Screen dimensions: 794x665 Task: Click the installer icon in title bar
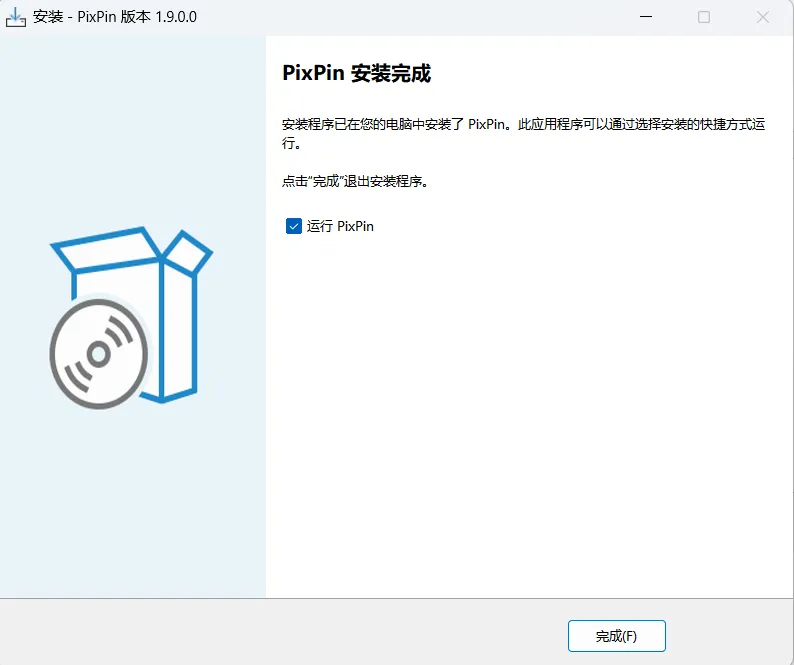click(15, 17)
